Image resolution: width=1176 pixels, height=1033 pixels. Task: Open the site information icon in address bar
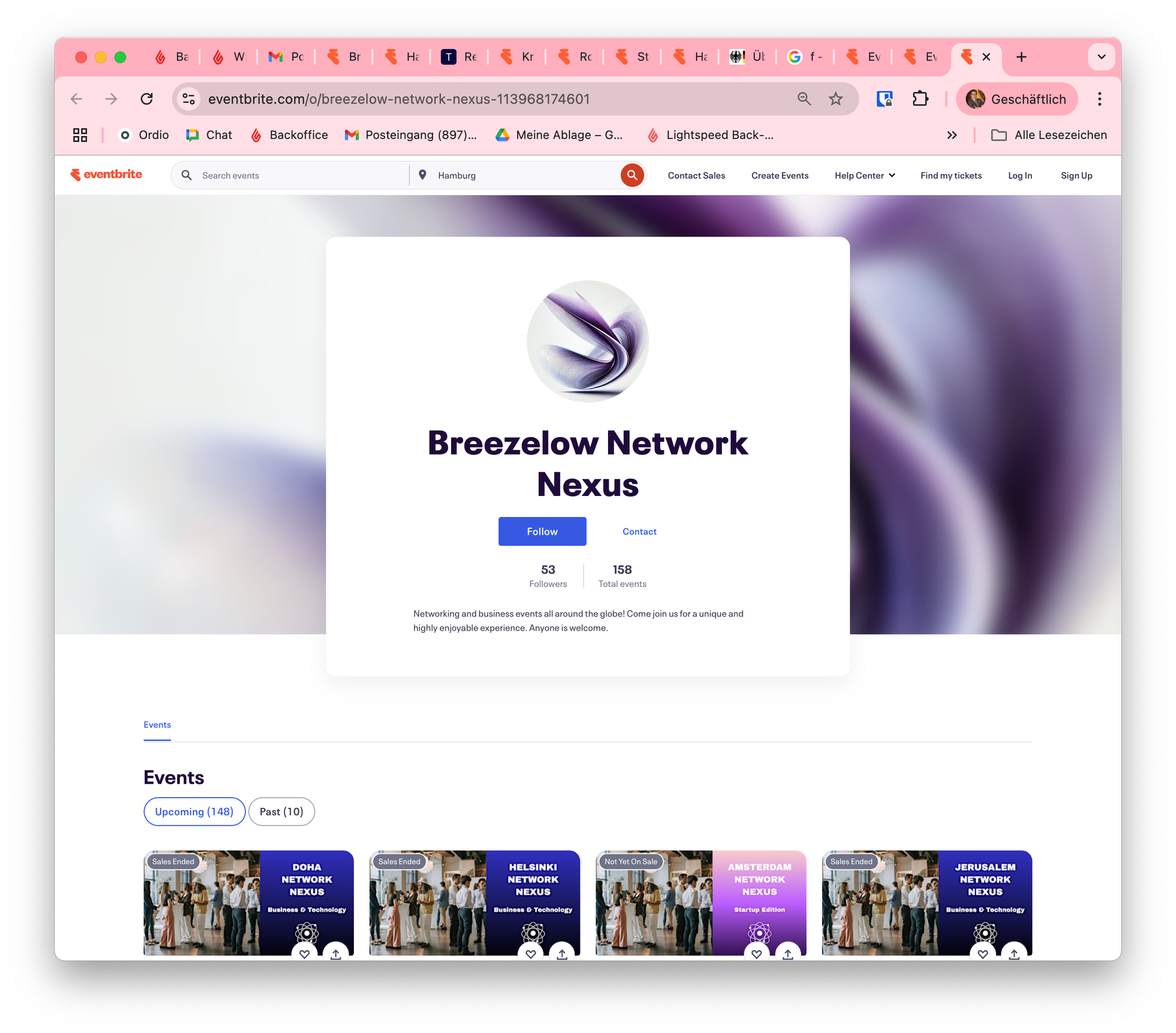[x=189, y=99]
